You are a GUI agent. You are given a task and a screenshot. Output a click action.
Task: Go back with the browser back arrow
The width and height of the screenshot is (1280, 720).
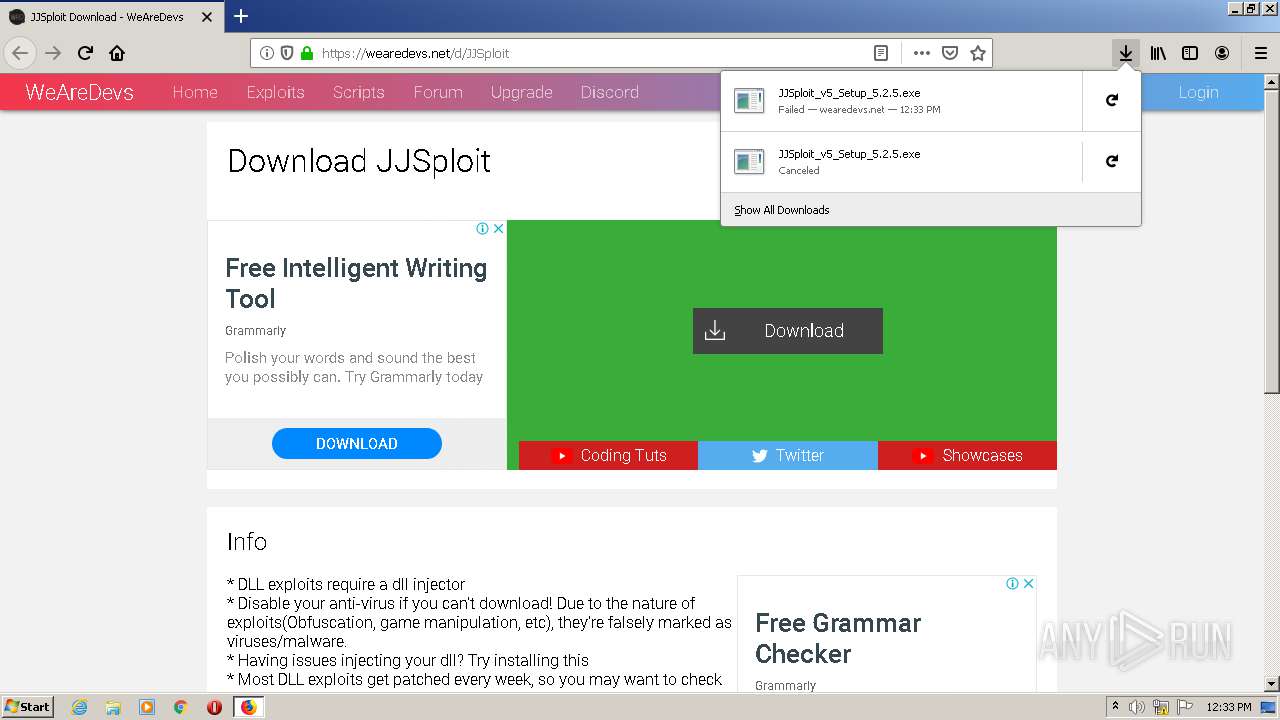[x=20, y=53]
